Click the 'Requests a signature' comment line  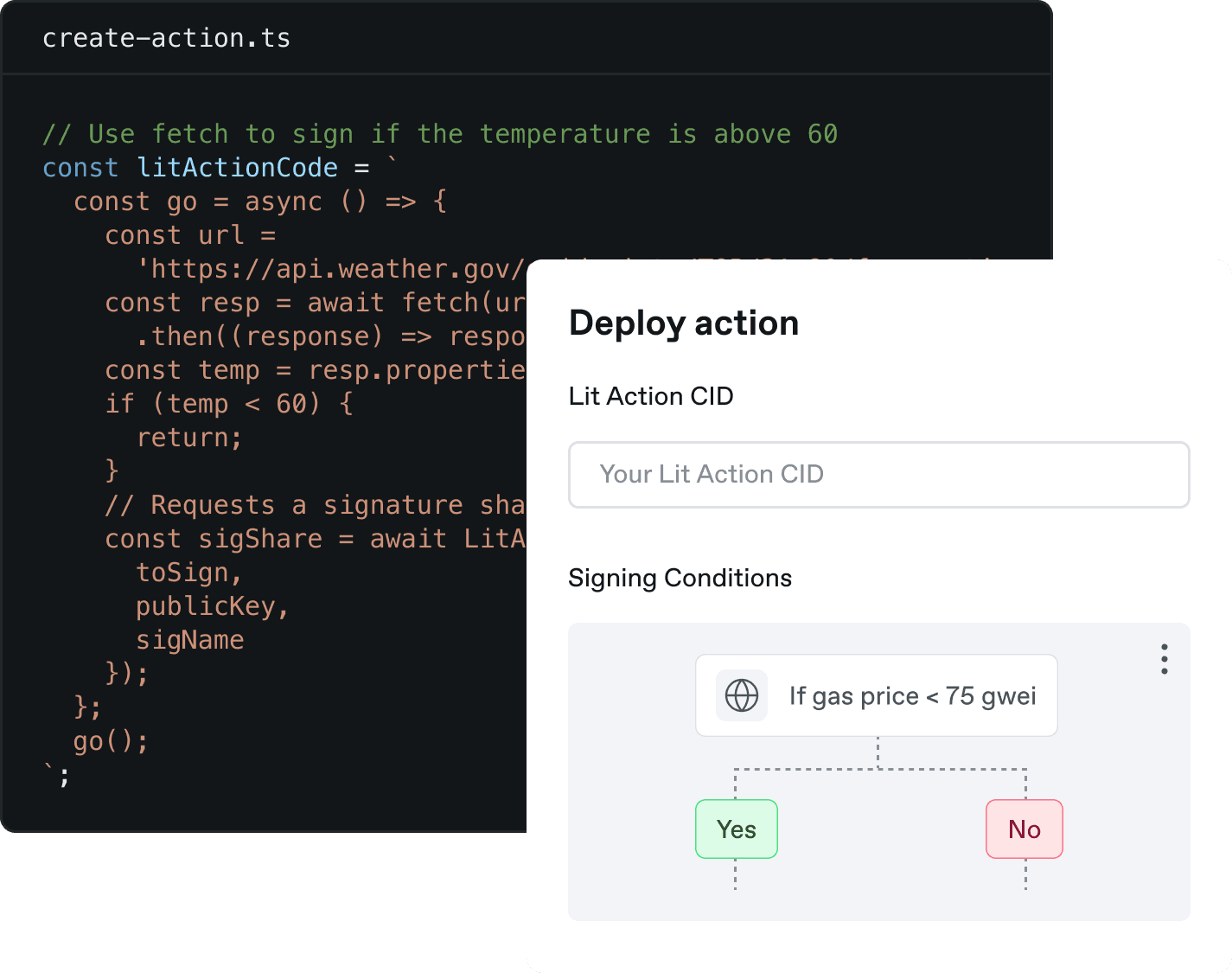(316, 505)
